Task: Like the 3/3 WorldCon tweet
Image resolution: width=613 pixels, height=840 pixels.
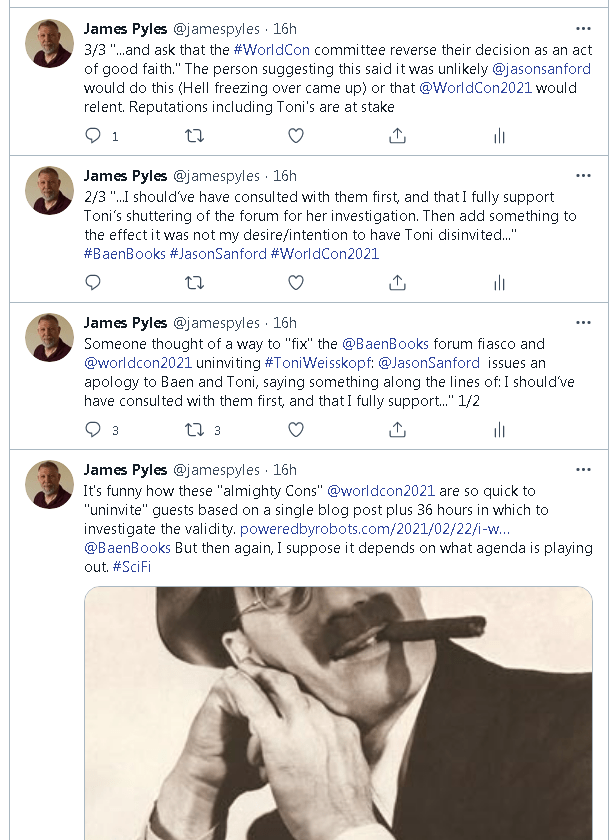Action: coord(296,136)
